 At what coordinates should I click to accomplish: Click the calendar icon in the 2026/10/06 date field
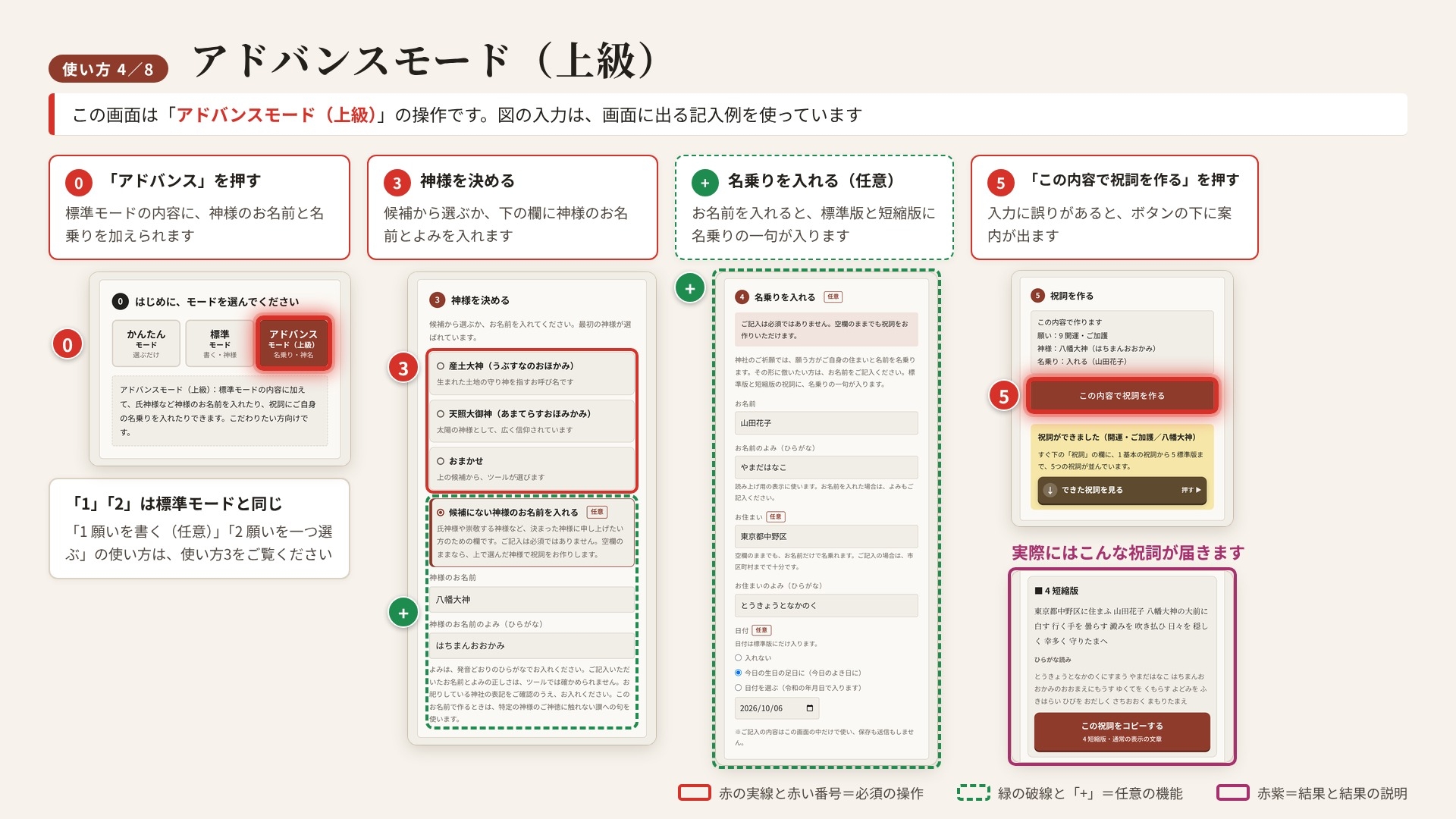coord(809,708)
